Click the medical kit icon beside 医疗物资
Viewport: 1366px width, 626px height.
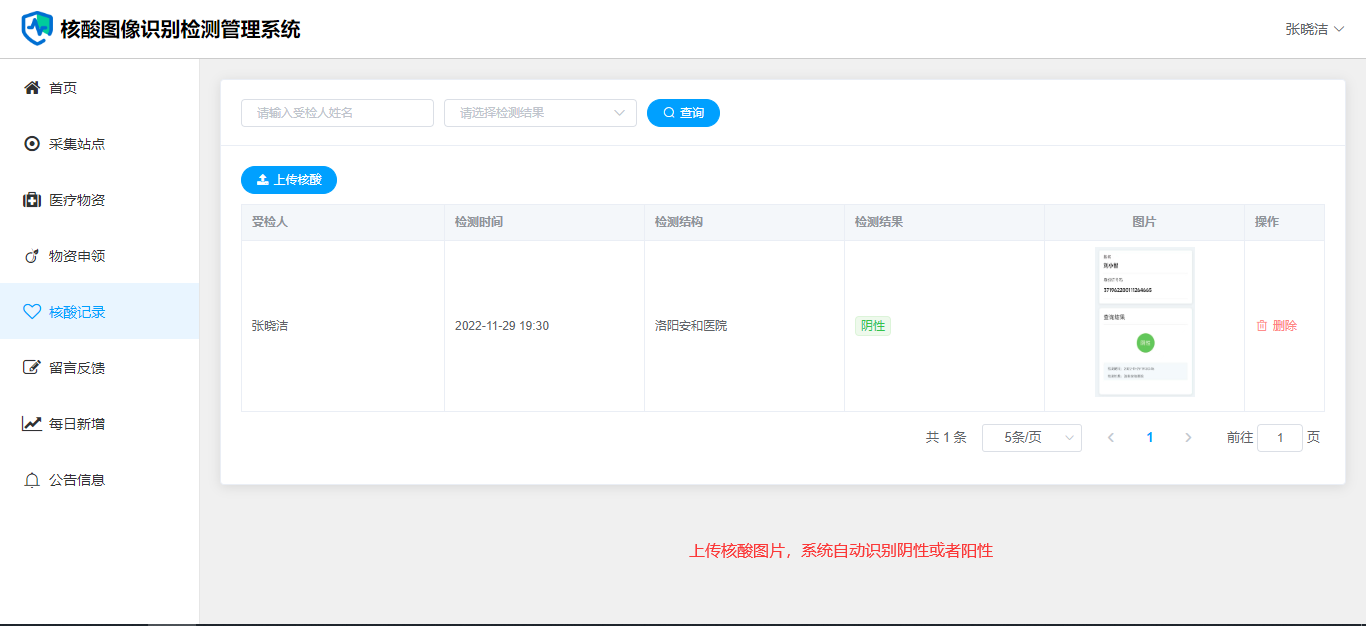point(32,200)
